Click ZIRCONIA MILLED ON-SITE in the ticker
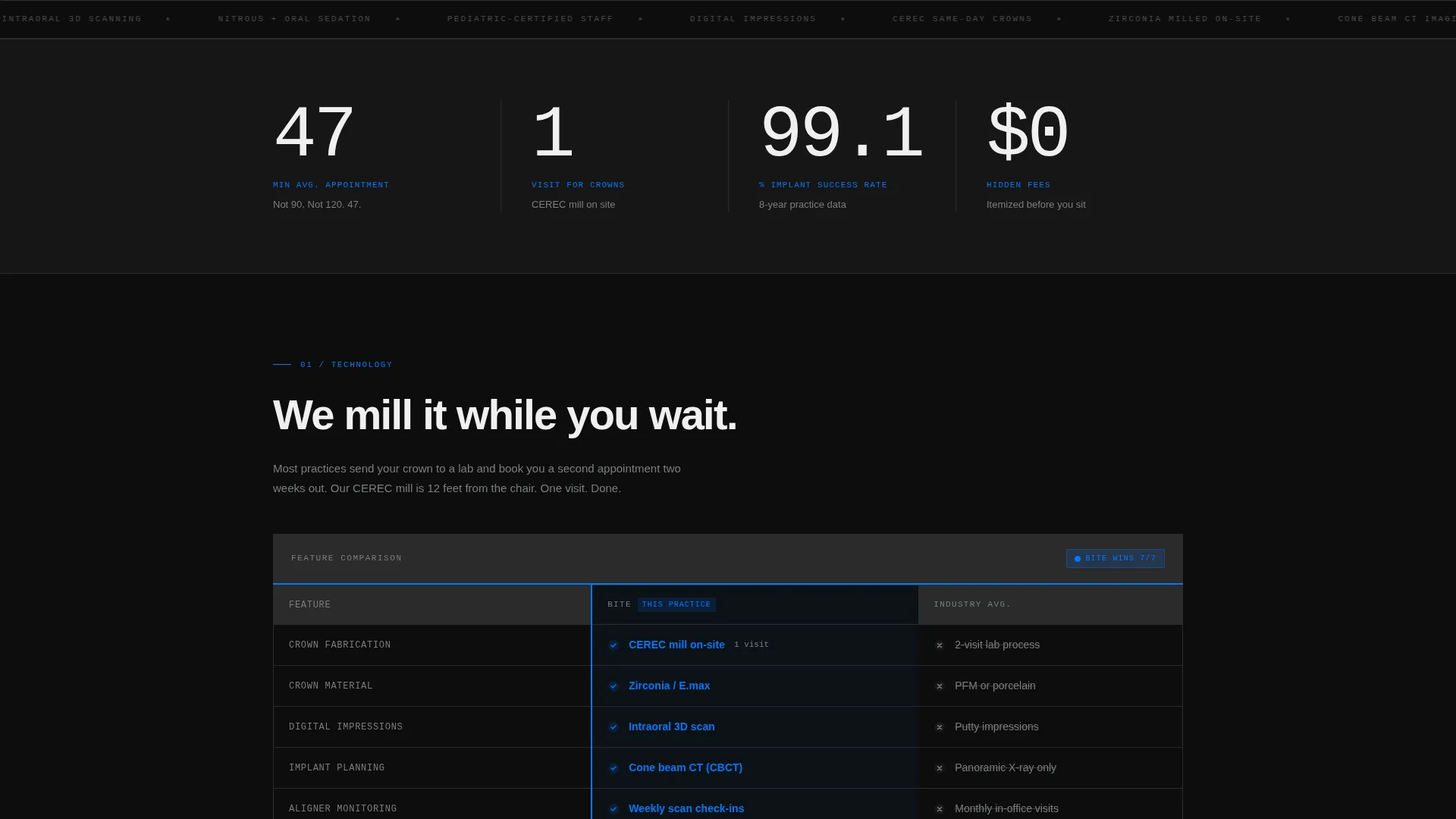1456x819 pixels. pos(1185,19)
